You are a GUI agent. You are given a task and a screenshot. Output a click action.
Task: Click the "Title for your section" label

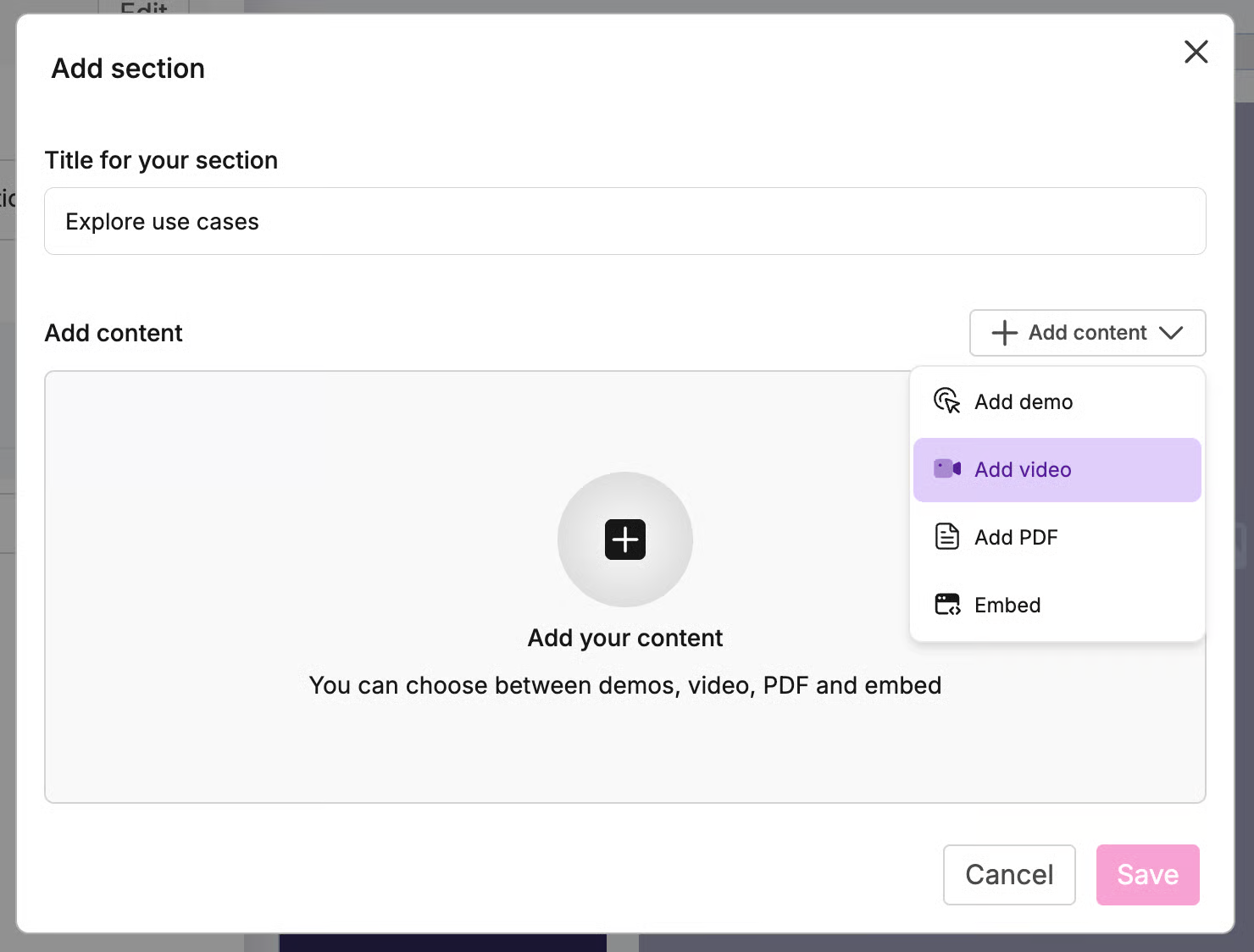pos(161,160)
